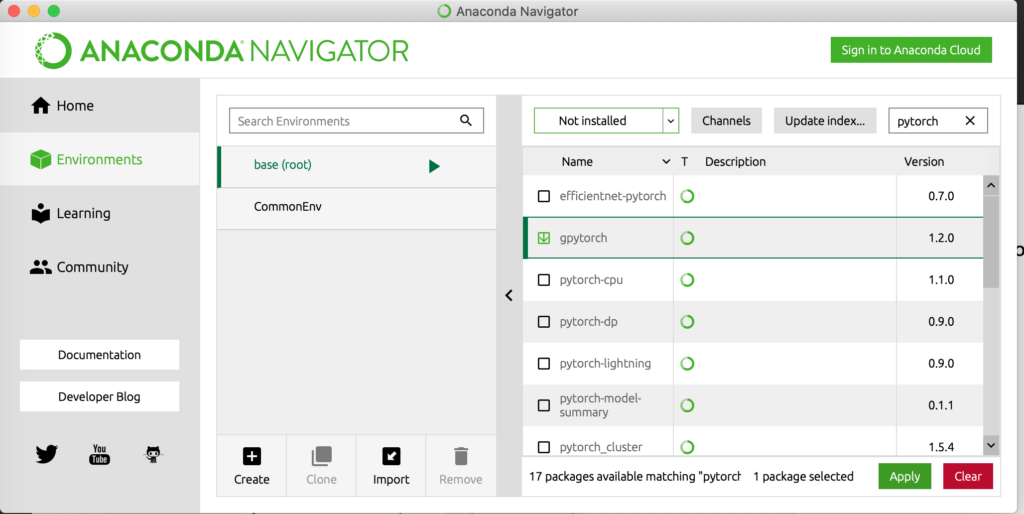The image size is (1024, 514).
Task: Click the Learning book icon
Action: coord(40,214)
